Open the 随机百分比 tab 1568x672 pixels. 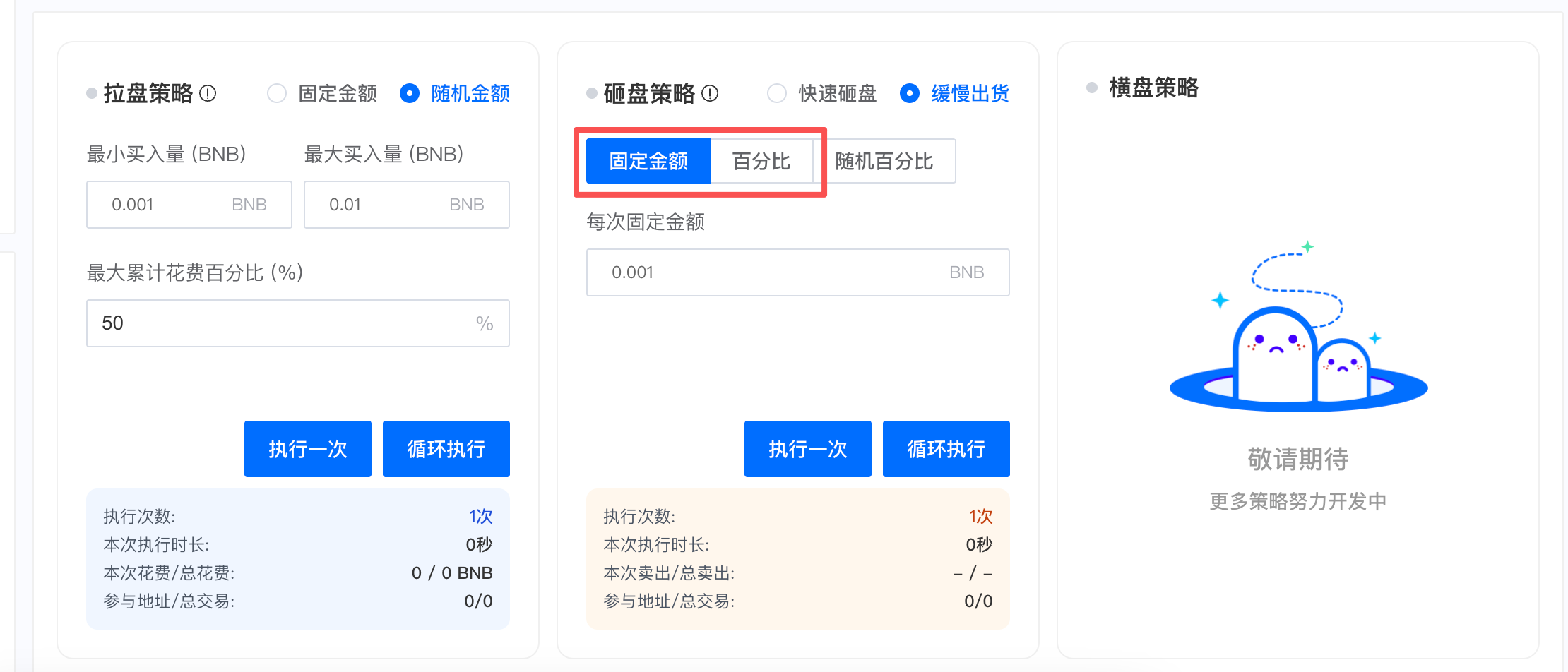[x=884, y=161]
